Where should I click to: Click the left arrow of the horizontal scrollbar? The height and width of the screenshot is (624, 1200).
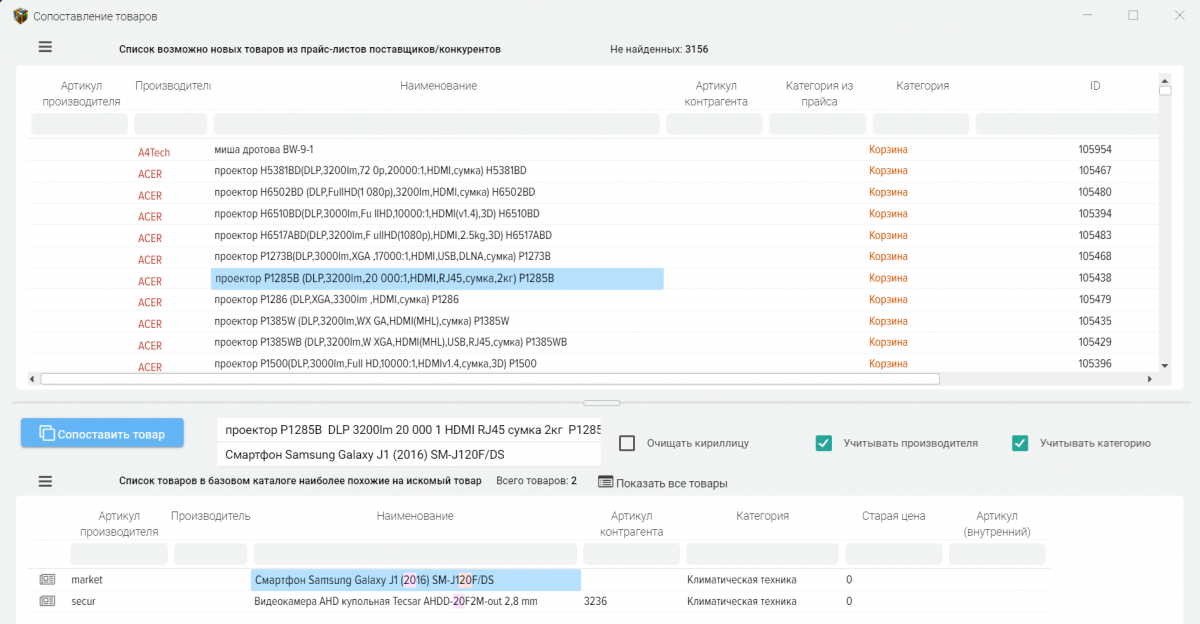click(x=32, y=379)
